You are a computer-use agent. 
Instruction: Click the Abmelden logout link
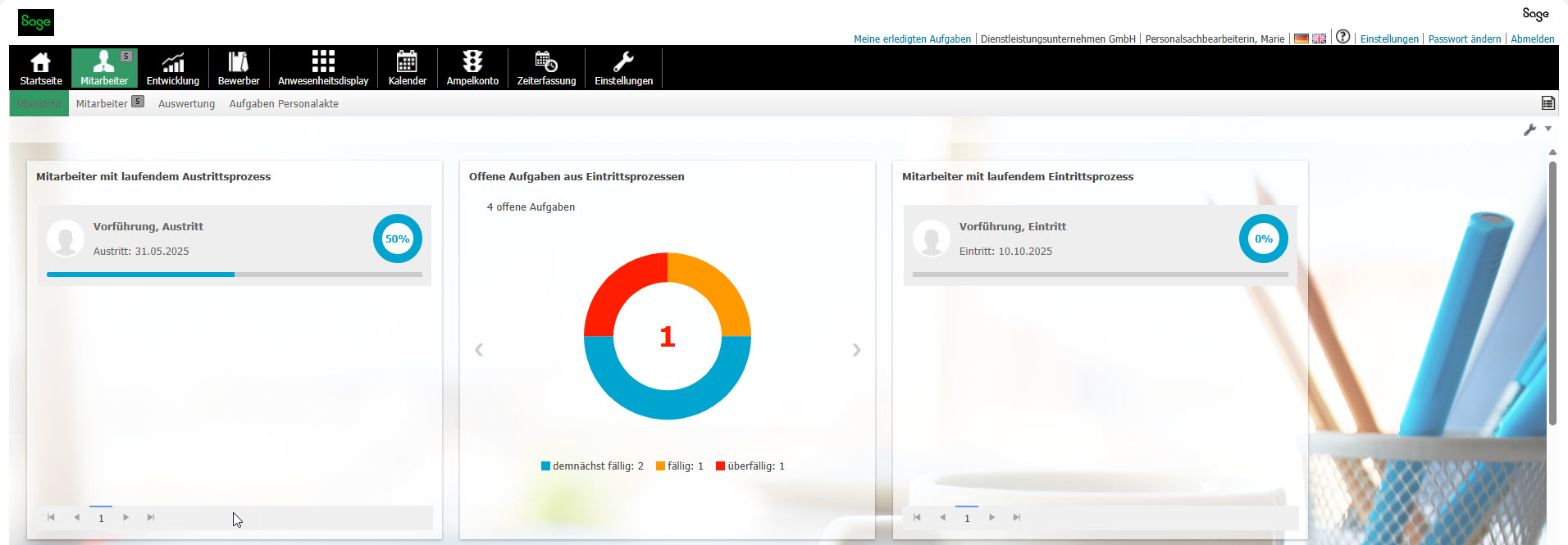coord(1532,39)
